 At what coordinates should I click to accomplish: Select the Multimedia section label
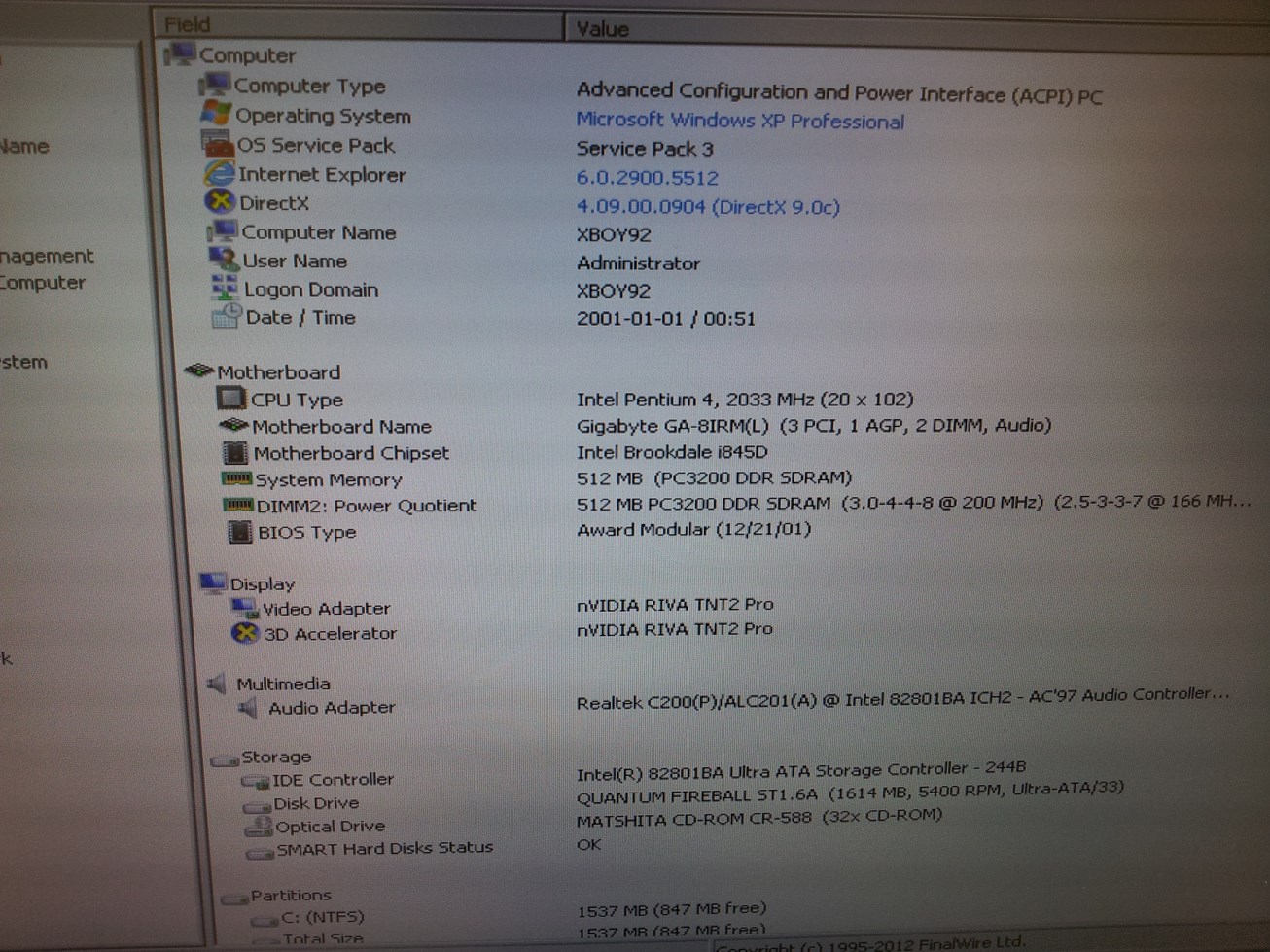[x=283, y=684]
